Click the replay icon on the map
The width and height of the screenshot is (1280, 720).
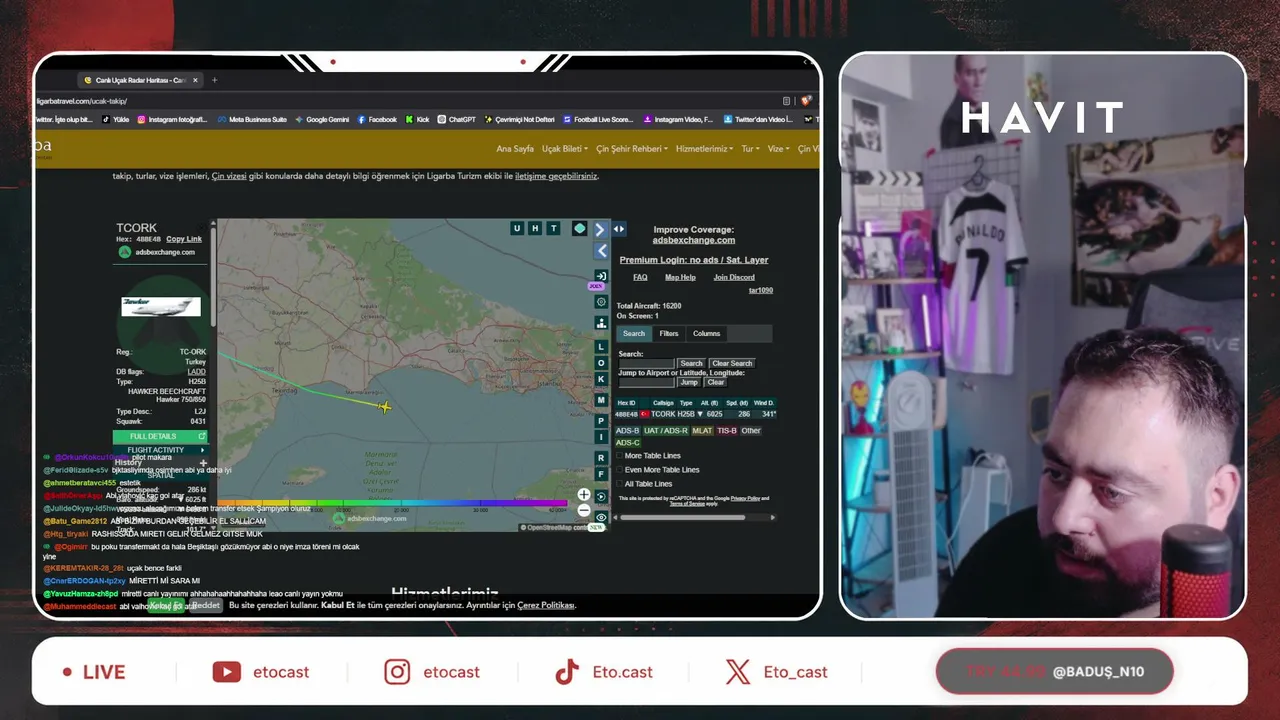pos(601,496)
